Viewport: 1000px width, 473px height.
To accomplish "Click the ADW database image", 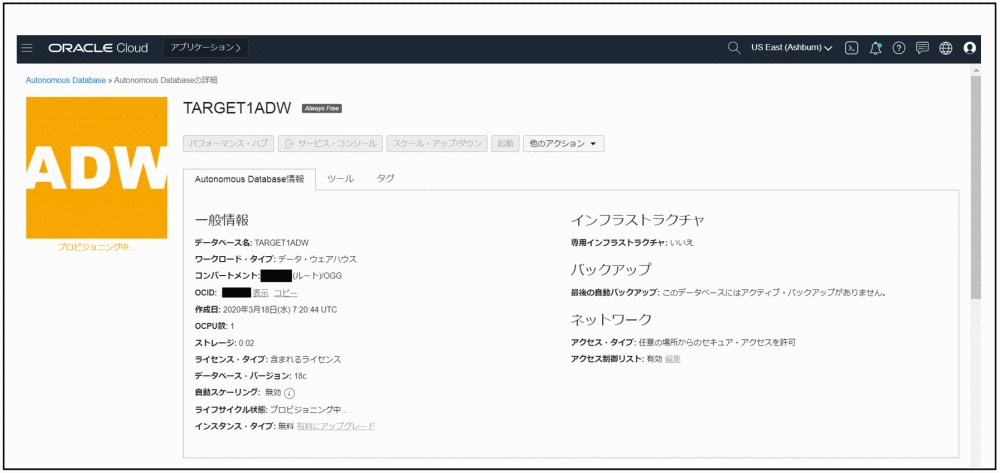I will [96, 168].
